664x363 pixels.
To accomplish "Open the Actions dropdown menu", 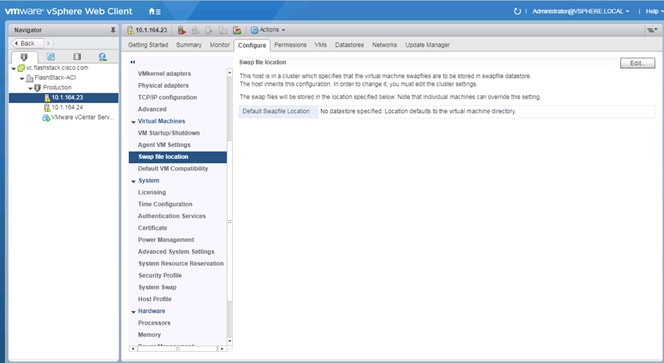I will [x=268, y=30].
